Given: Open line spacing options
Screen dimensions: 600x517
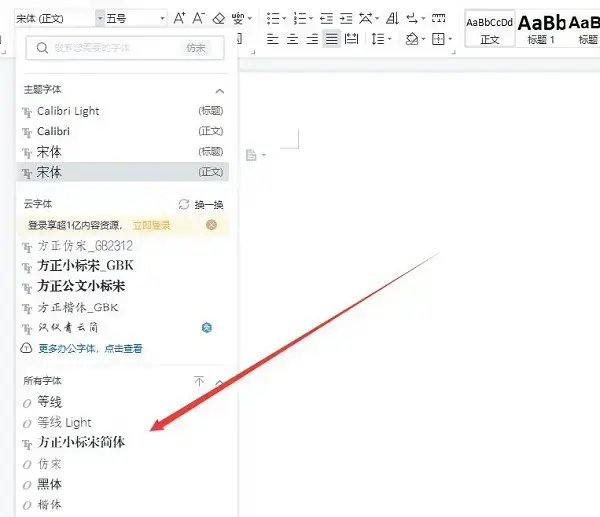Looking at the screenshot, I should tap(378, 39).
